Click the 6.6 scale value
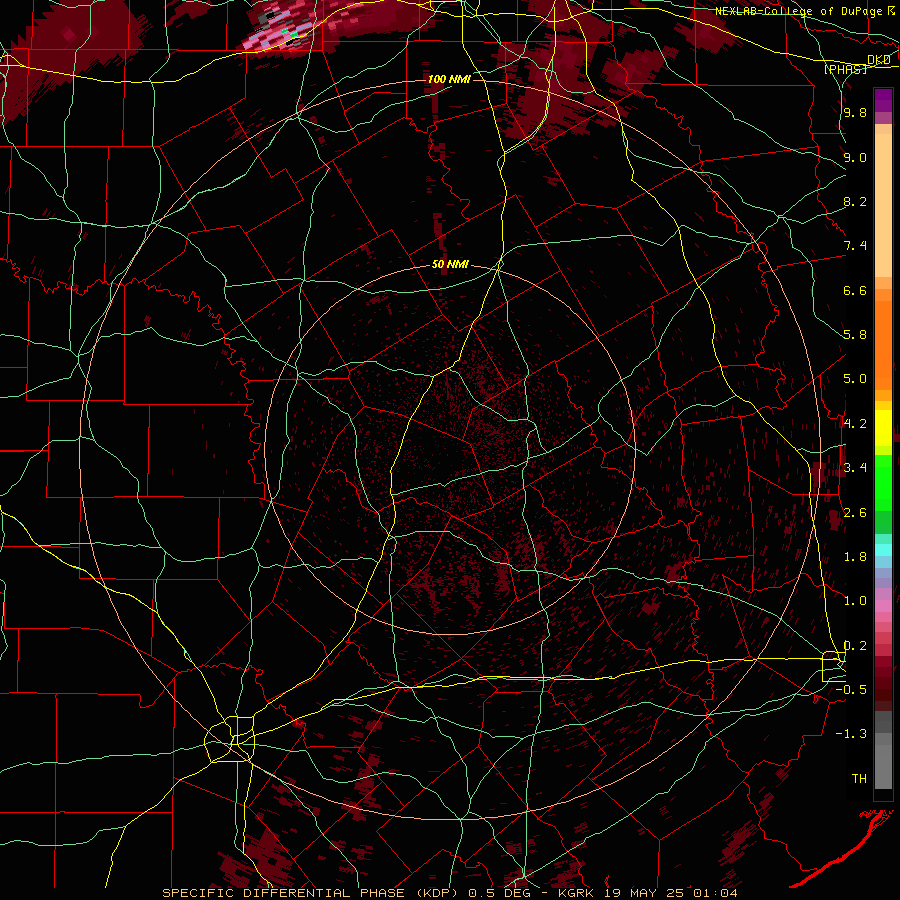Viewport: 900px width, 900px height. pyautogui.click(x=855, y=290)
